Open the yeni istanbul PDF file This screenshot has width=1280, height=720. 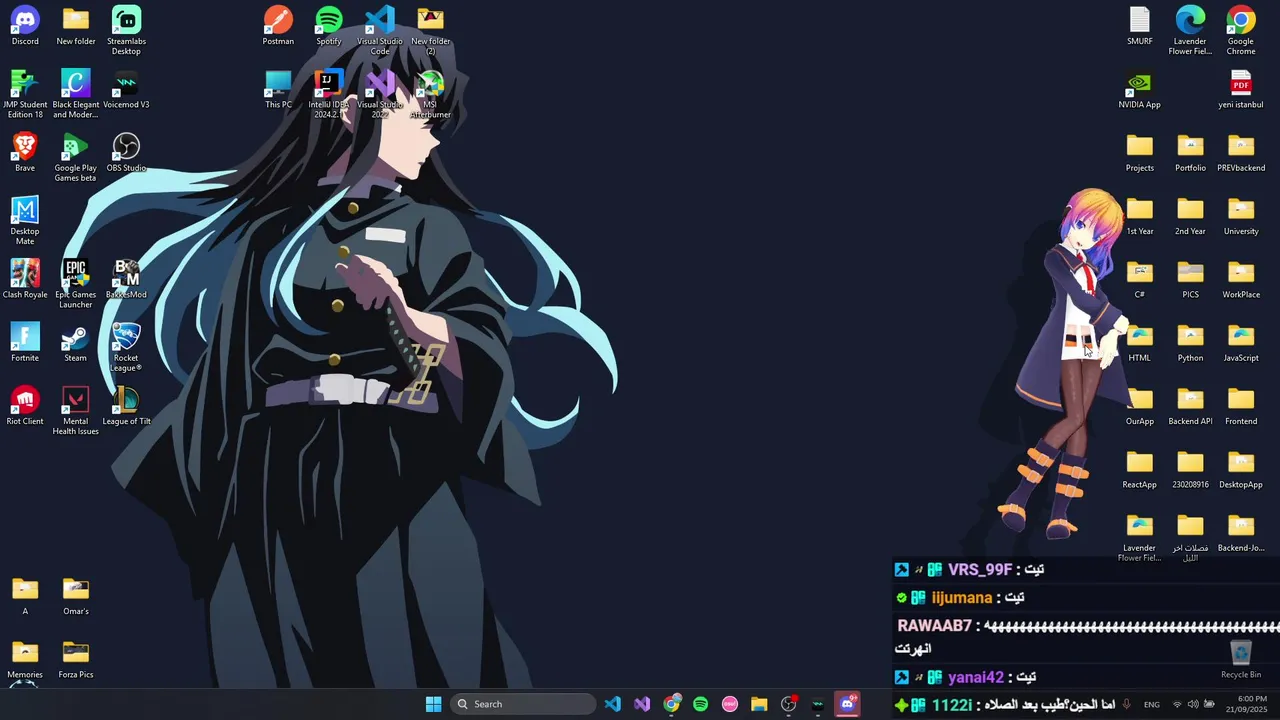(1241, 89)
